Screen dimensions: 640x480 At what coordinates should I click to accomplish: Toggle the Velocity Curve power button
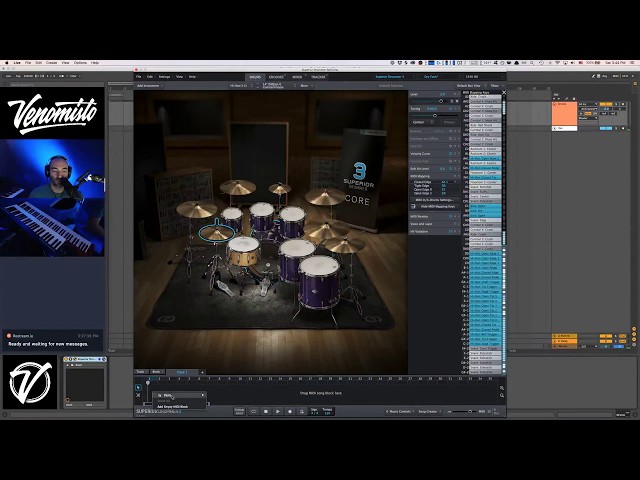click(x=450, y=153)
